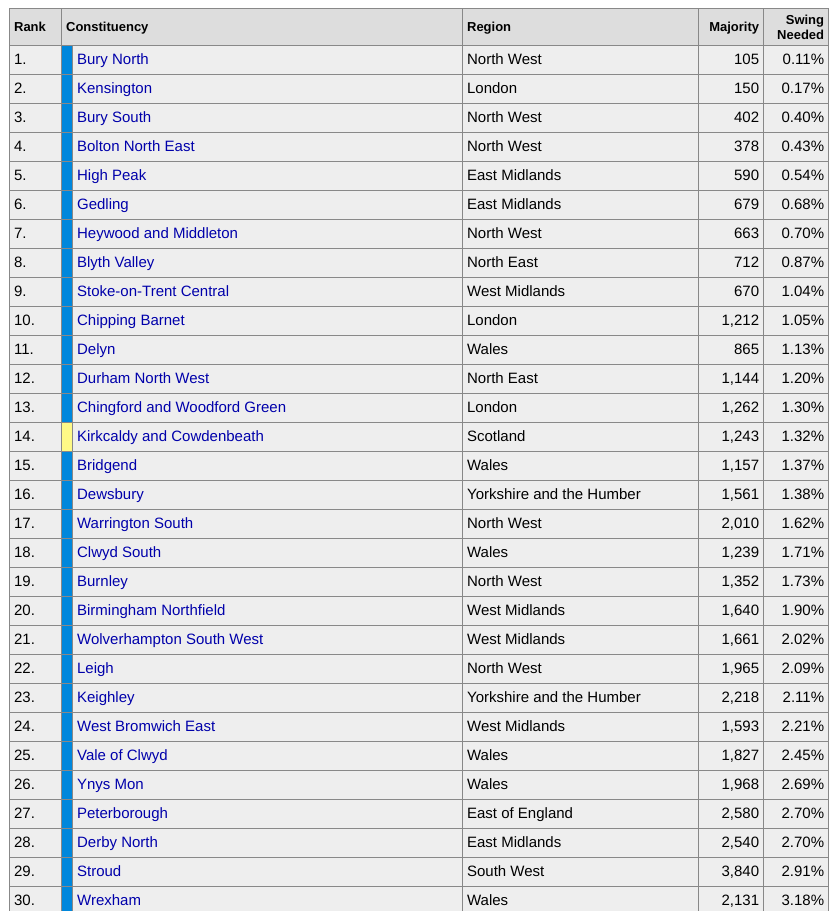The image size is (832, 911).
Task: Open the Stroud constituency link
Action: coord(99,871)
